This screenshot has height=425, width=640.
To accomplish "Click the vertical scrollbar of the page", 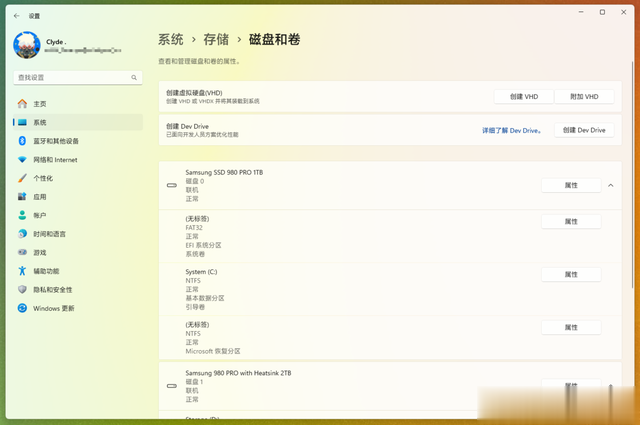I will tap(633, 176).
